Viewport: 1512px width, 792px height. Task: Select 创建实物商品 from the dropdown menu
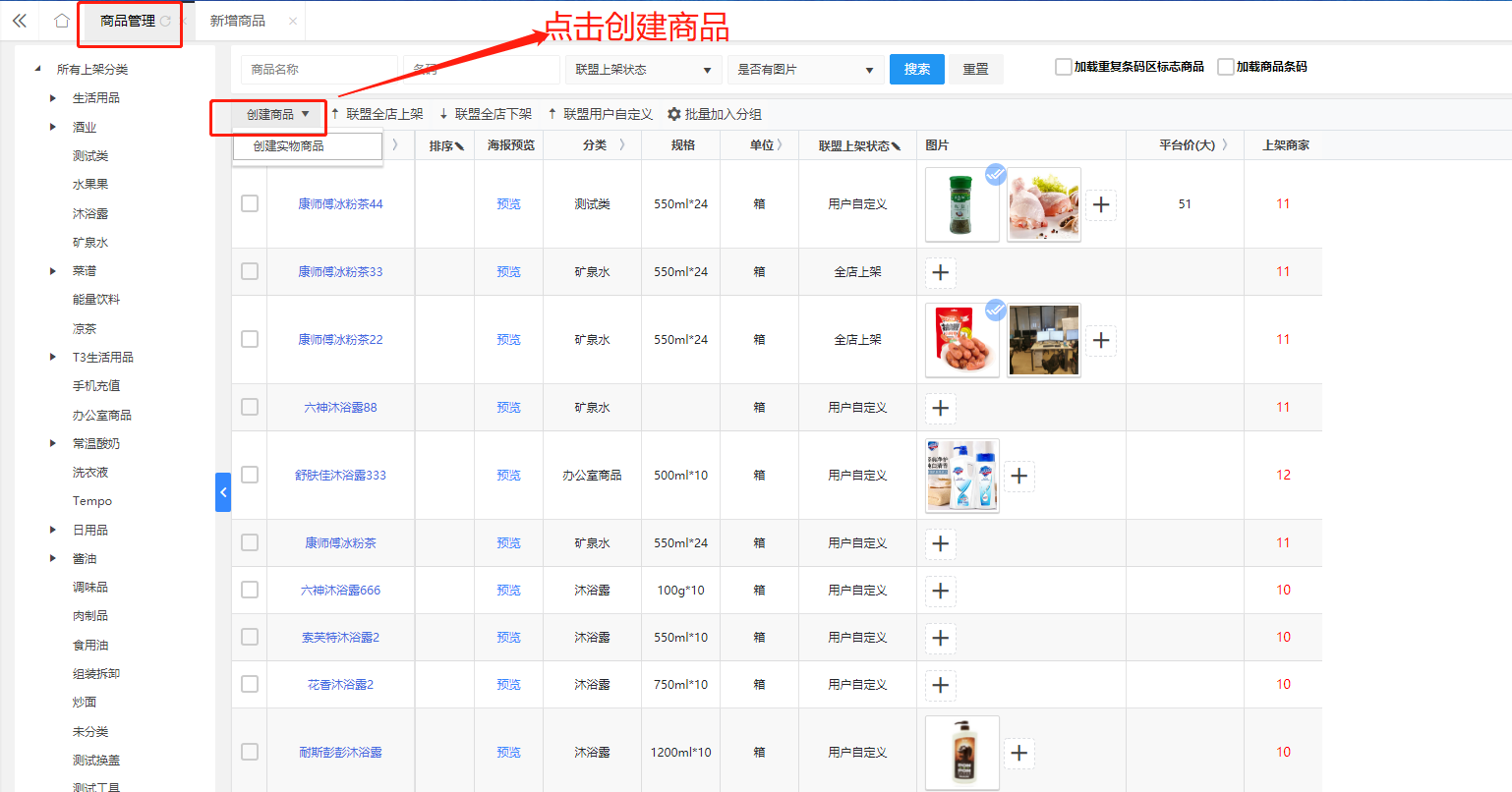click(289, 145)
